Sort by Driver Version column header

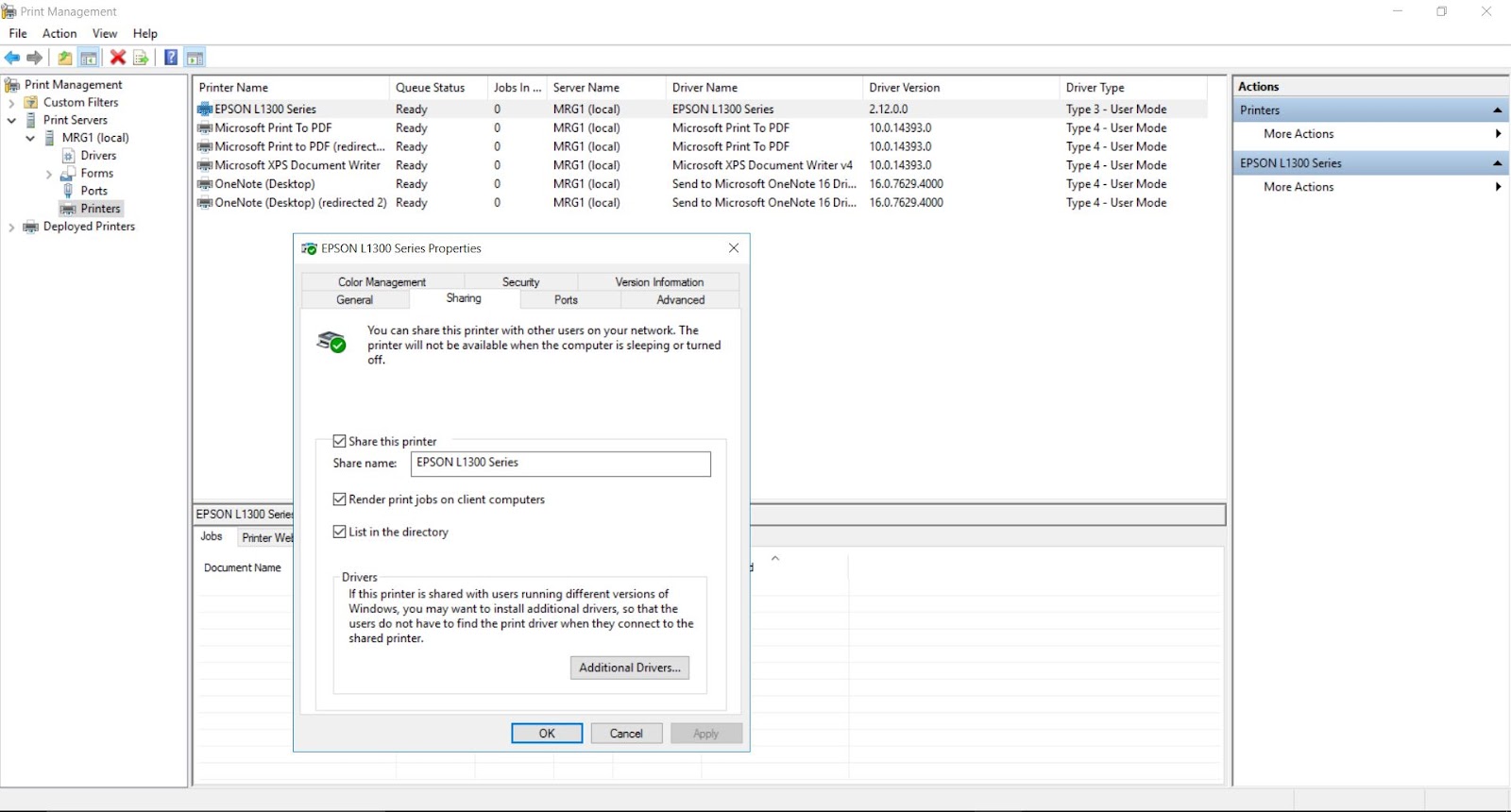pyautogui.click(x=961, y=88)
